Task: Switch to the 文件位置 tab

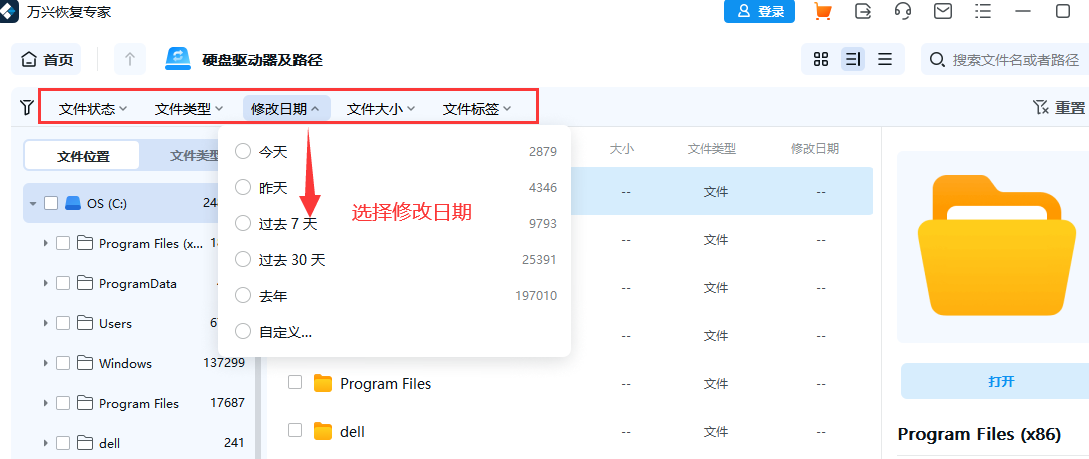Action: pyautogui.click(x=83, y=156)
